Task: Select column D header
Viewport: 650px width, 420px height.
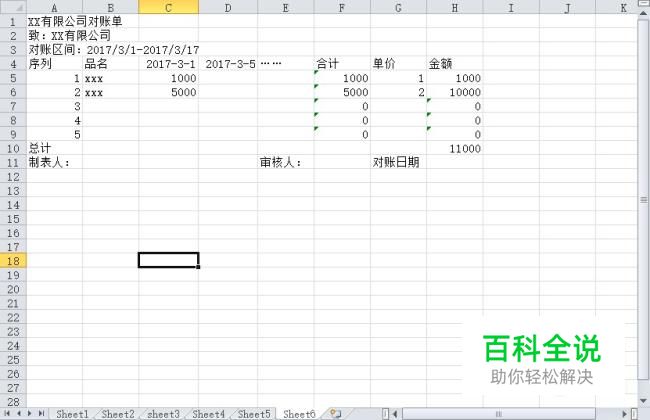Action: [x=228, y=7]
